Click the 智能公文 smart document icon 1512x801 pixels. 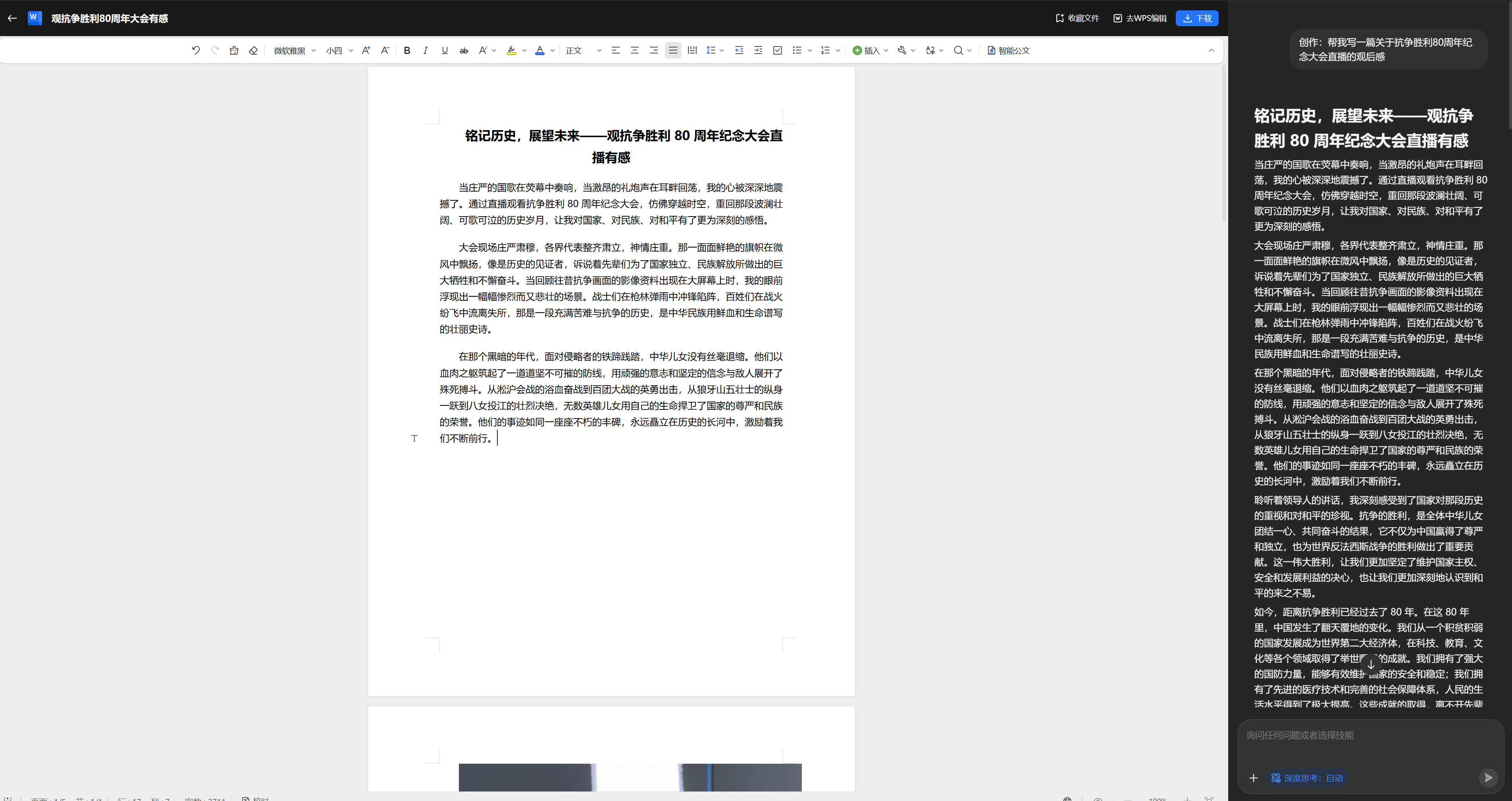tap(1008, 50)
